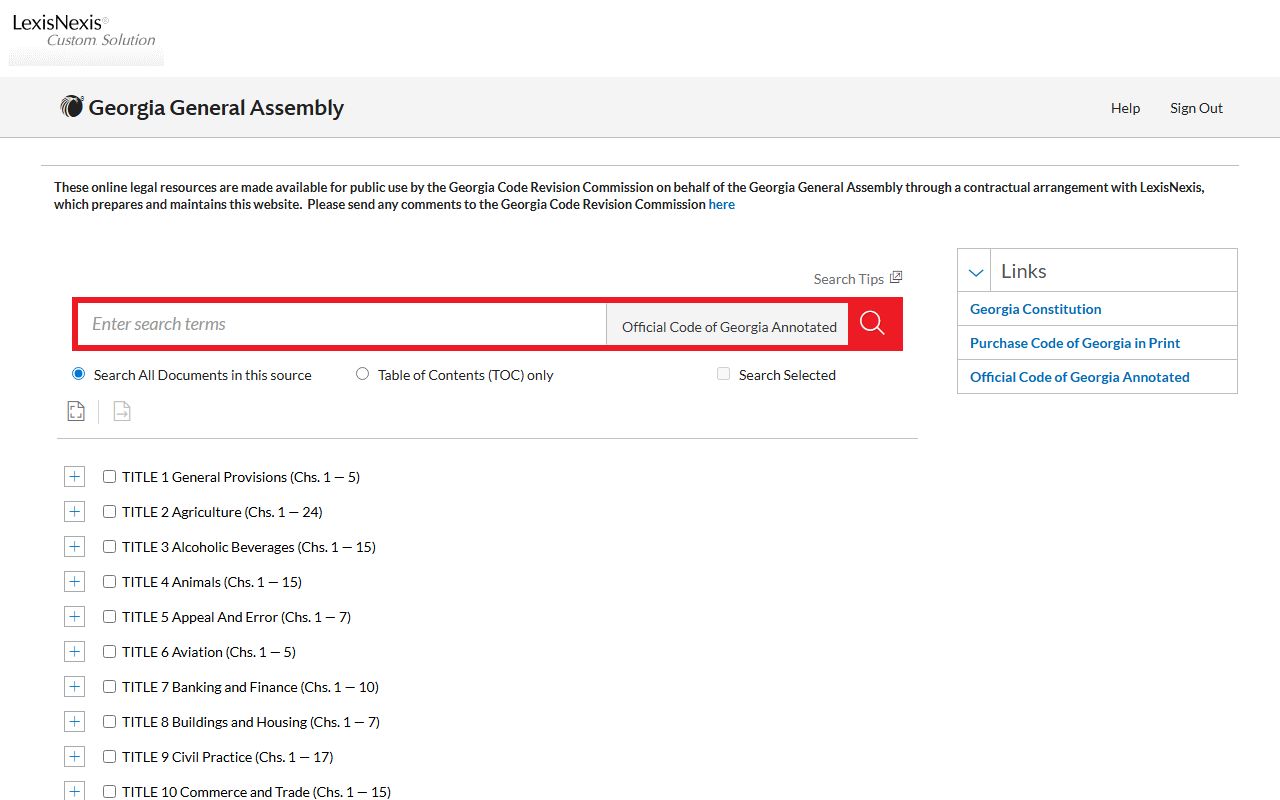Viewport: 1280px width, 800px height.
Task: Click the Georgia General Assembly logo icon
Action: [x=72, y=107]
